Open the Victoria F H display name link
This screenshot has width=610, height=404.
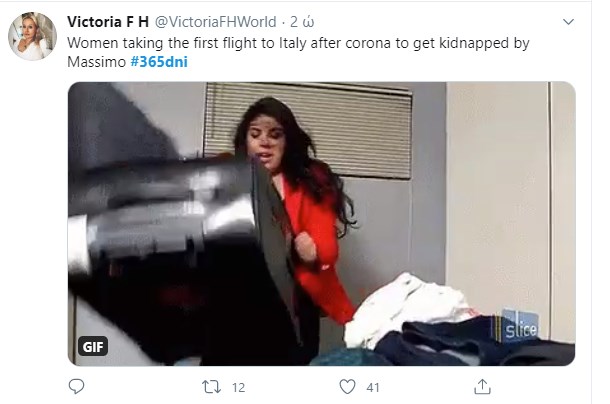pos(108,22)
